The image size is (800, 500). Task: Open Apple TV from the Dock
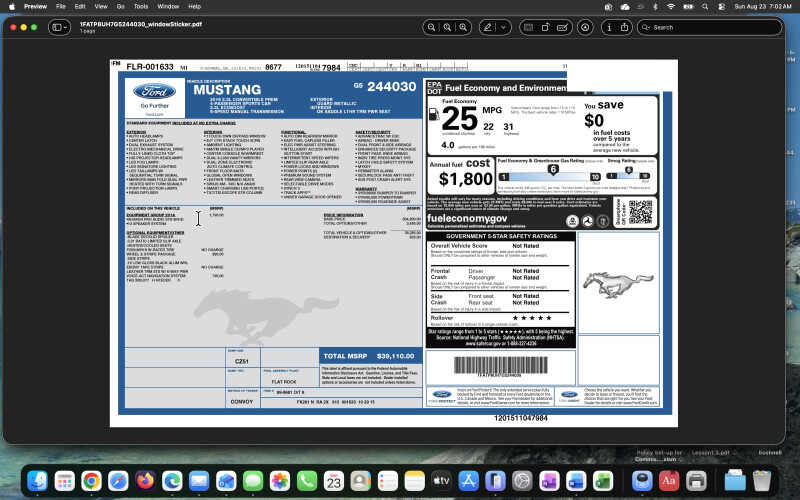coord(441,481)
